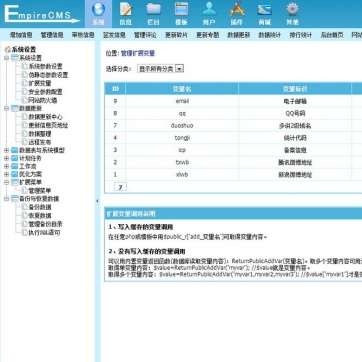Click the duoshuo variable name cell
The image size is (362, 362).
pos(182,126)
